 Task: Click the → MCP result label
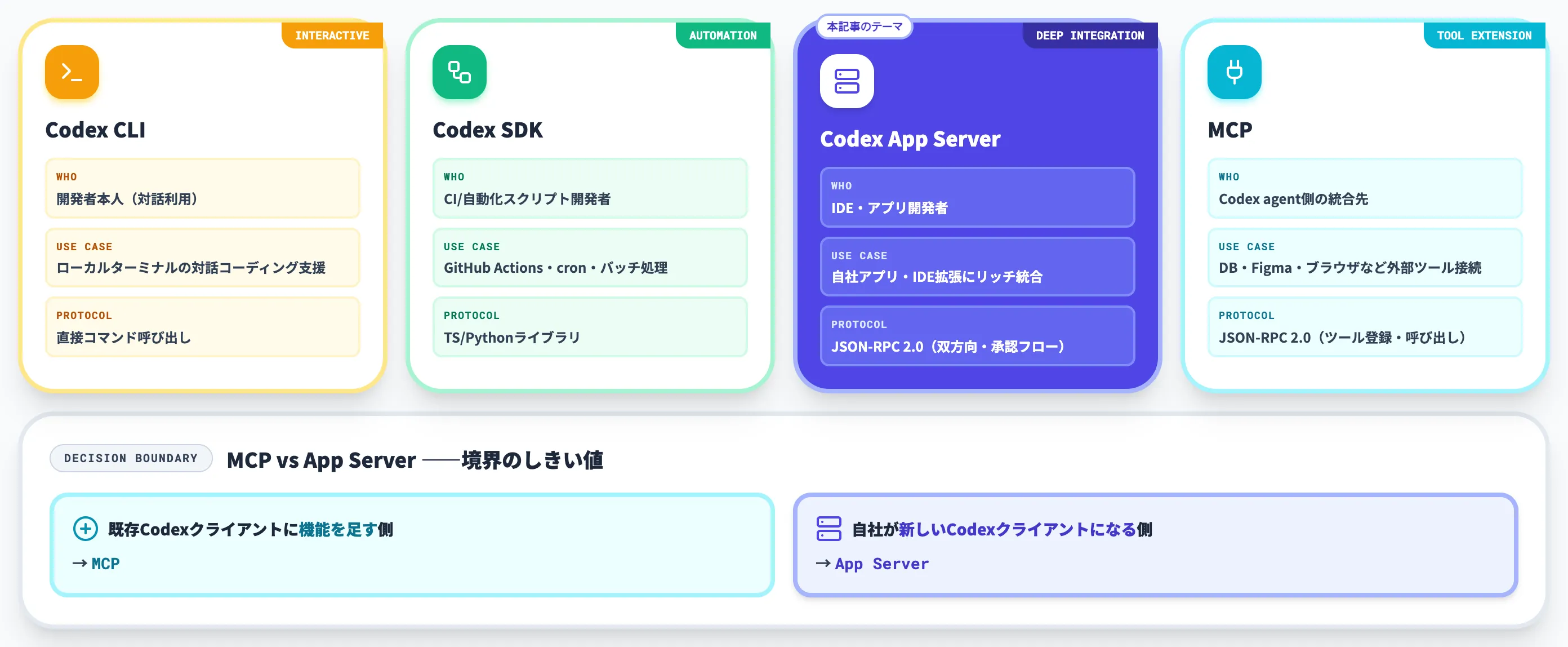[x=96, y=564]
